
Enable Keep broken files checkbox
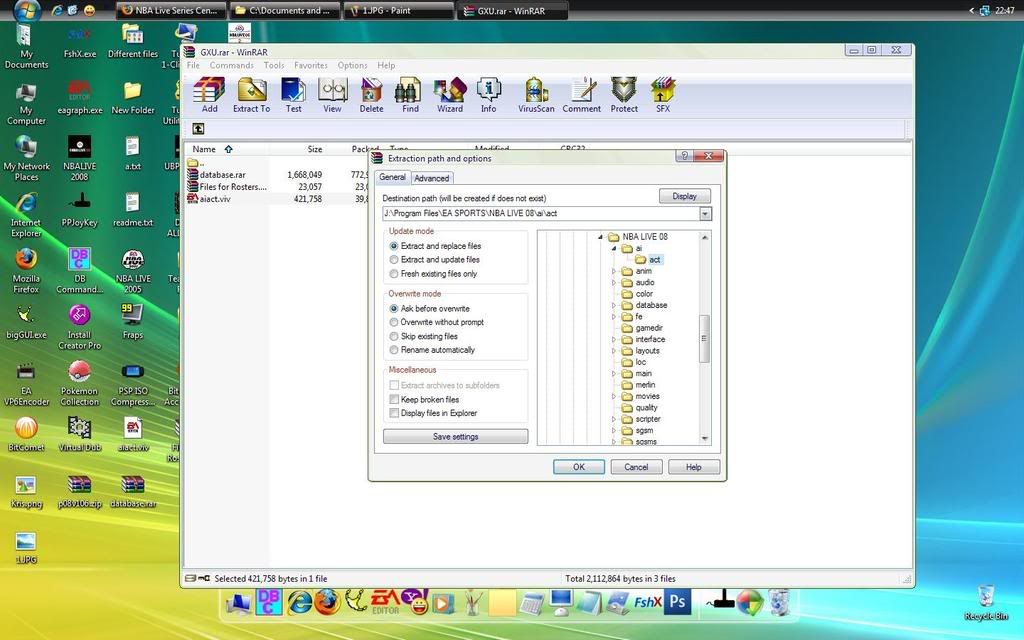[394, 399]
